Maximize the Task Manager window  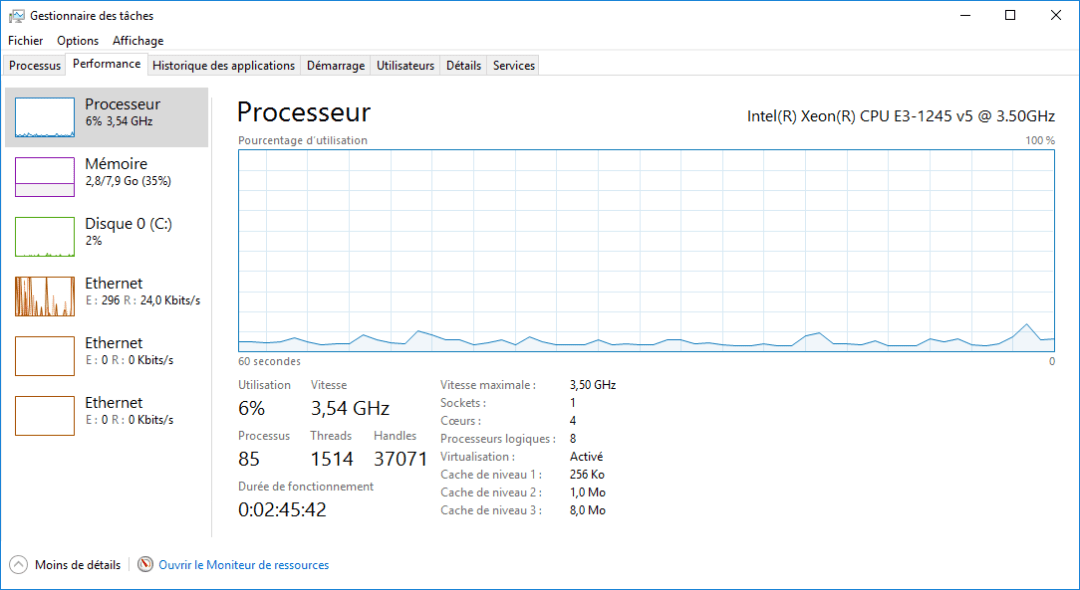tap(1010, 15)
